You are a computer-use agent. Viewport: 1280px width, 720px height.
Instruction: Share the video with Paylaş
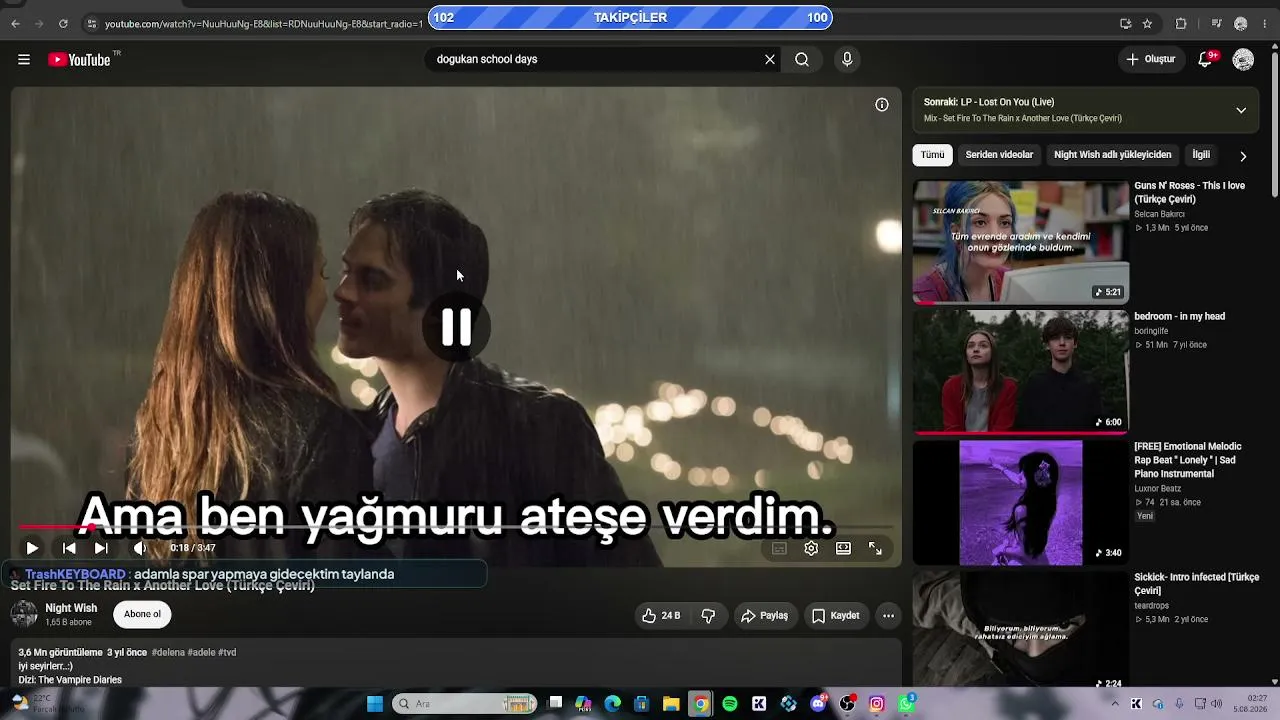(x=765, y=616)
